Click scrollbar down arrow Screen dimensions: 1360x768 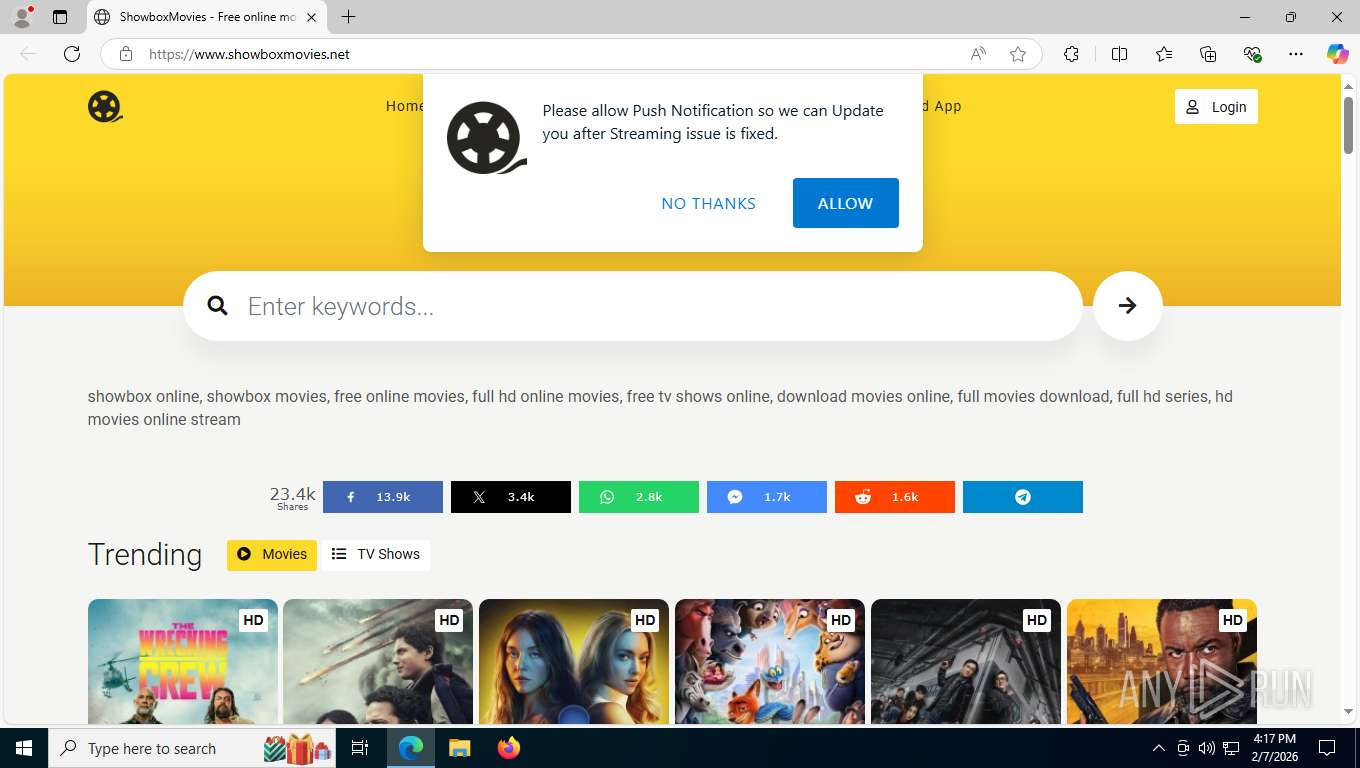(x=1349, y=711)
